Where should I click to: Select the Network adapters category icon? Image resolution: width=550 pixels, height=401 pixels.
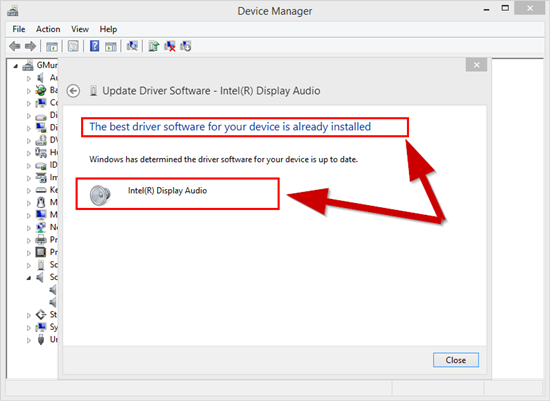[x=41, y=227]
